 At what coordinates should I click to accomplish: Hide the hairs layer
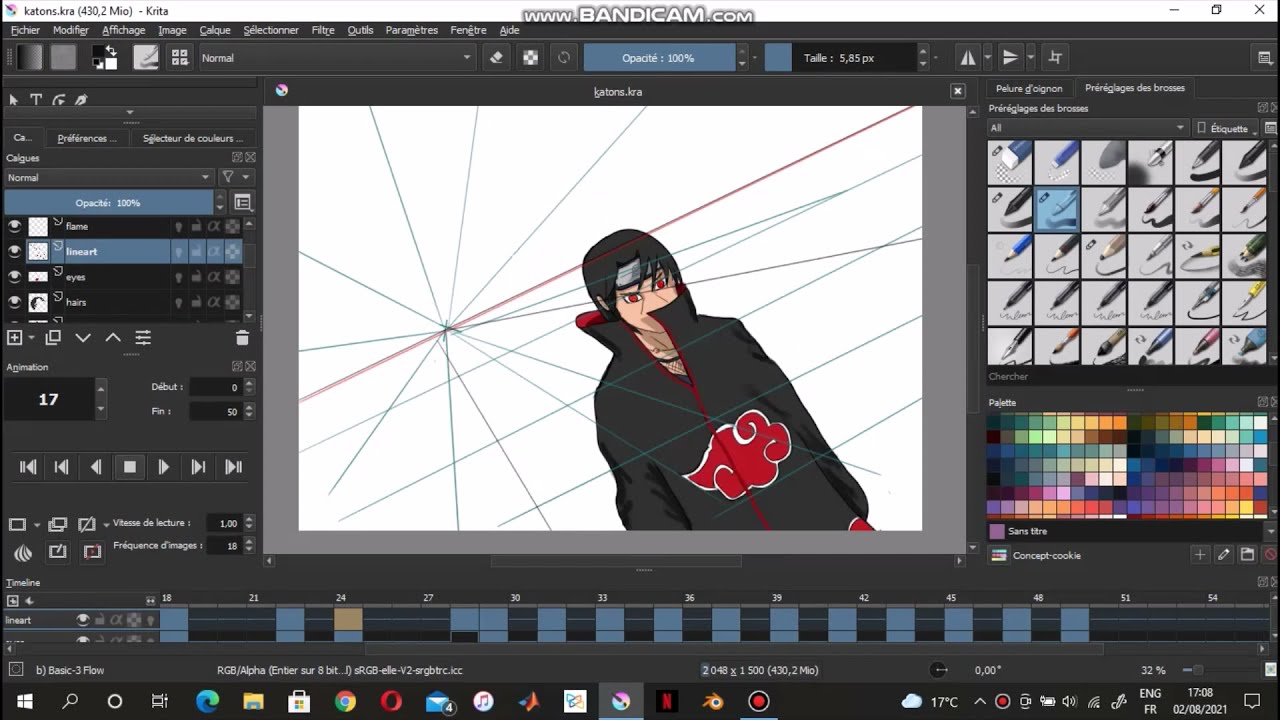click(15, 301)
